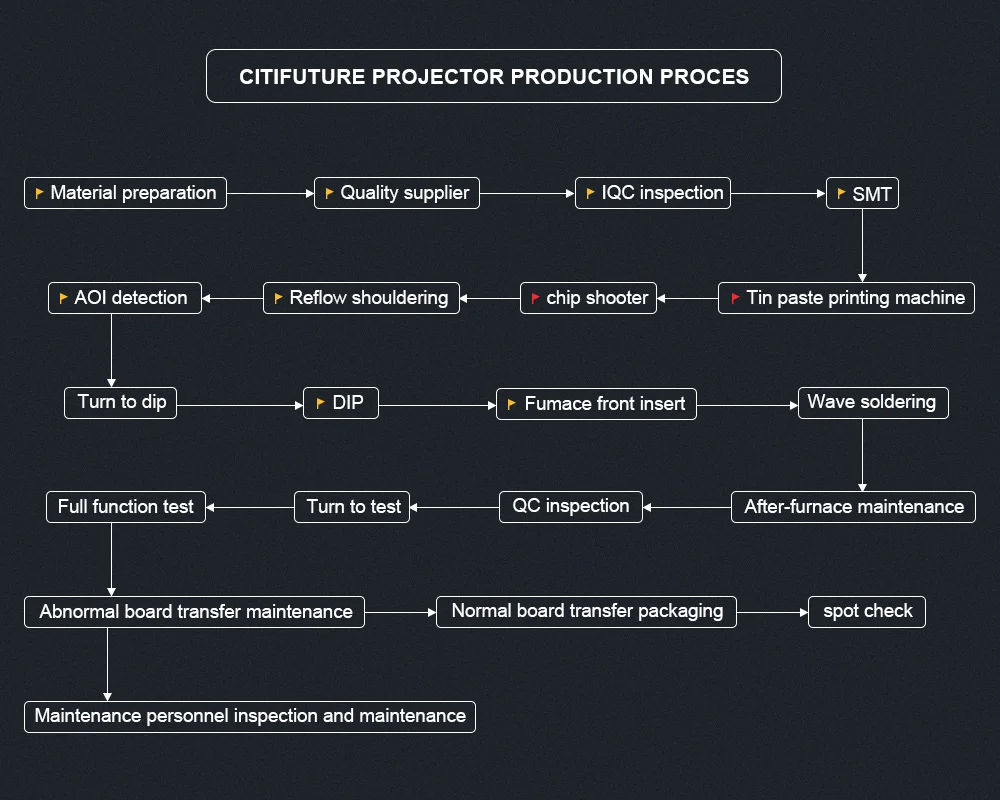This screenshot has width=1000, height=800.
Task: Click the Full function test step
Action: (x=125, y=507)
